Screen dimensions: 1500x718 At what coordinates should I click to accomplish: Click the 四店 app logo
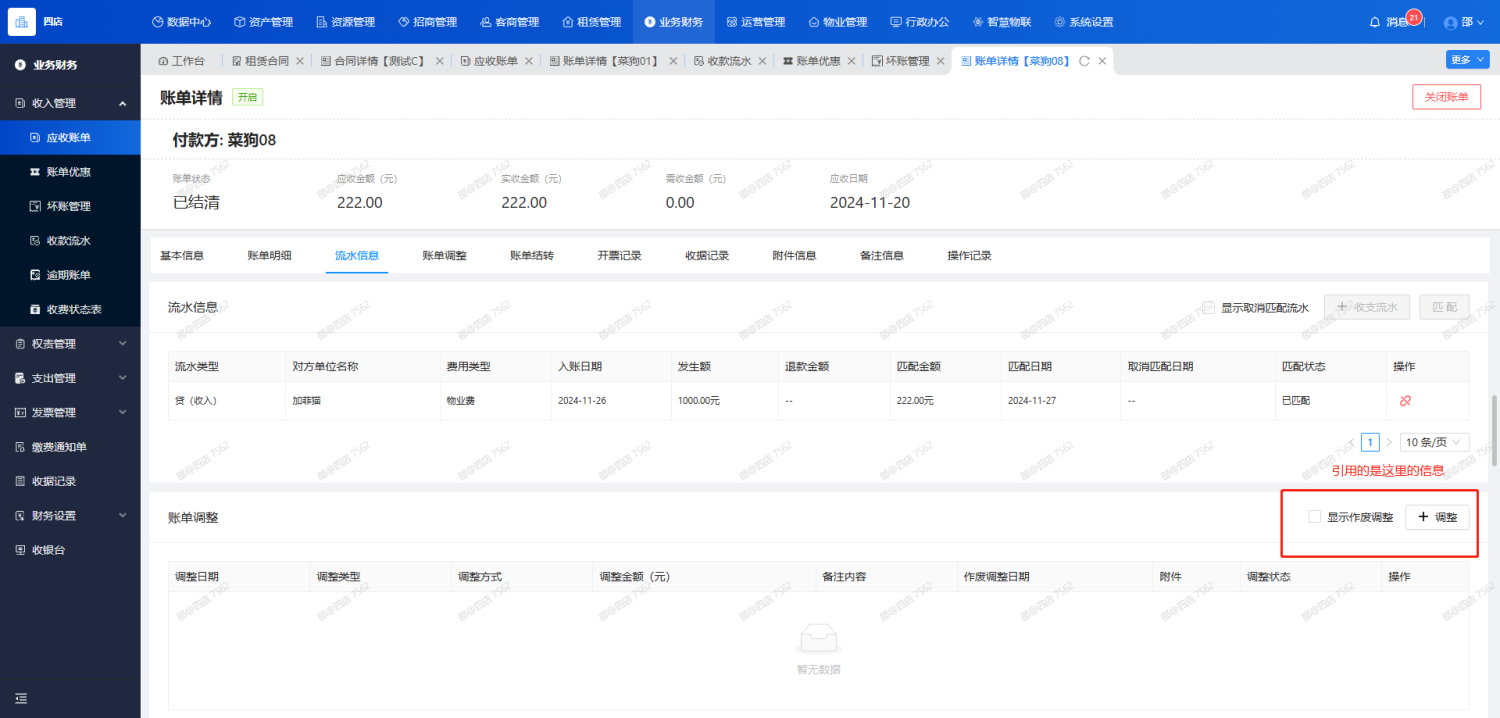pyautogui.click(x=22, y=21)
